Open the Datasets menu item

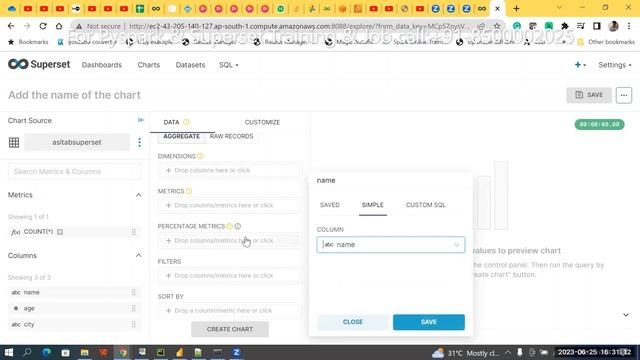[190, 65]
